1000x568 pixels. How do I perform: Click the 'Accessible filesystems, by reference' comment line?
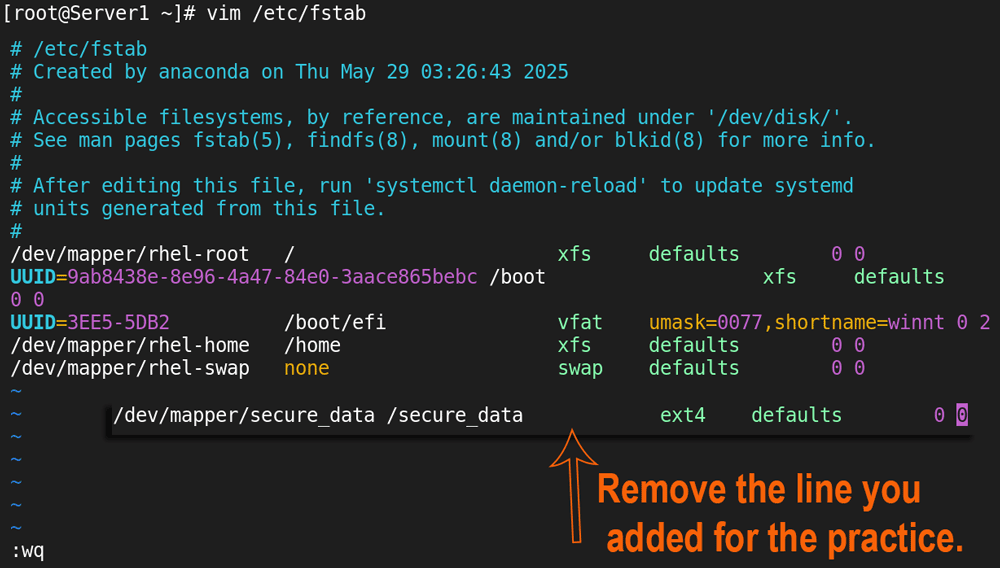click(431, 117)
